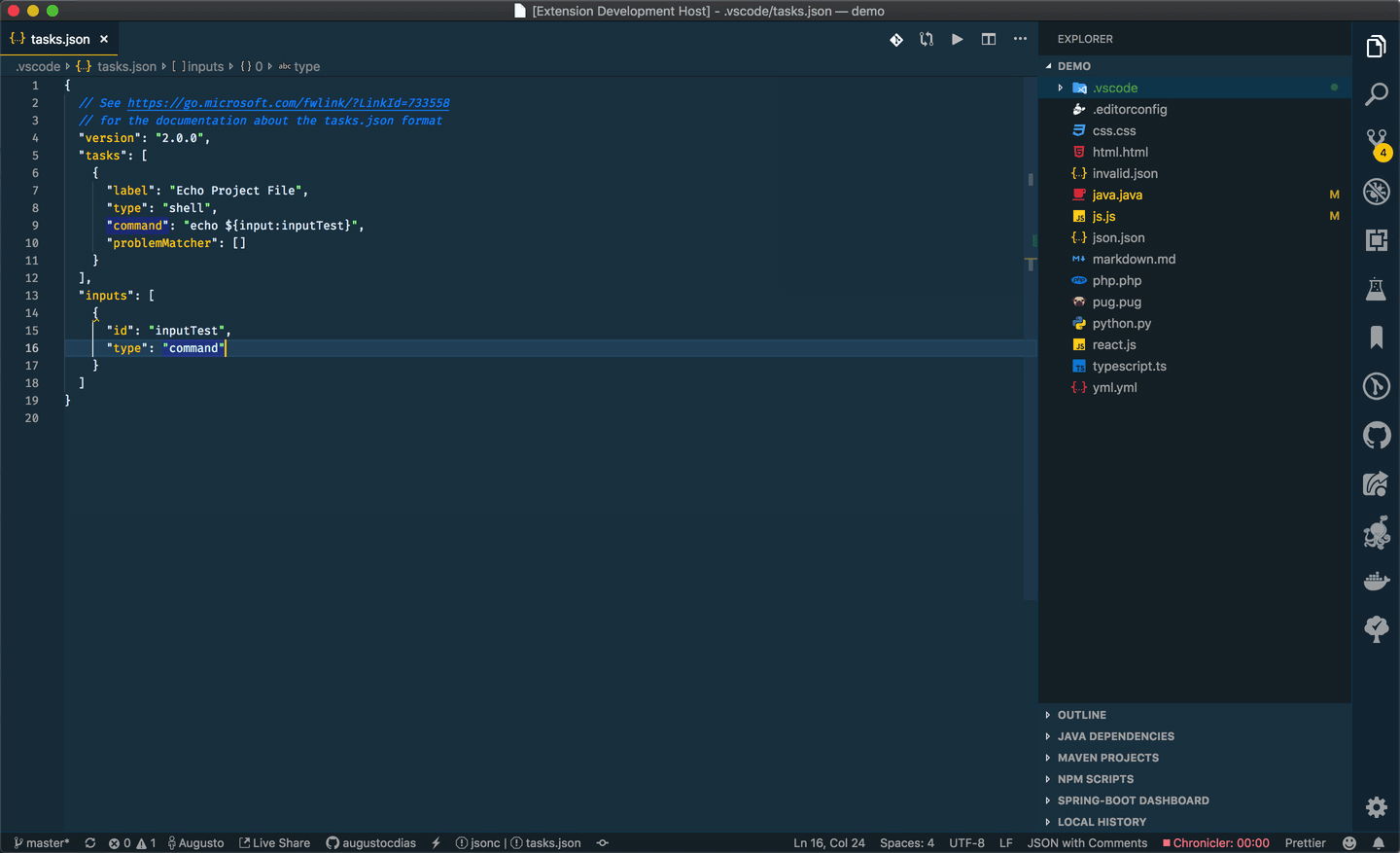Click the commit node icon in status bar
This screenshot has width=1400, height=853.
coord(603,843)
